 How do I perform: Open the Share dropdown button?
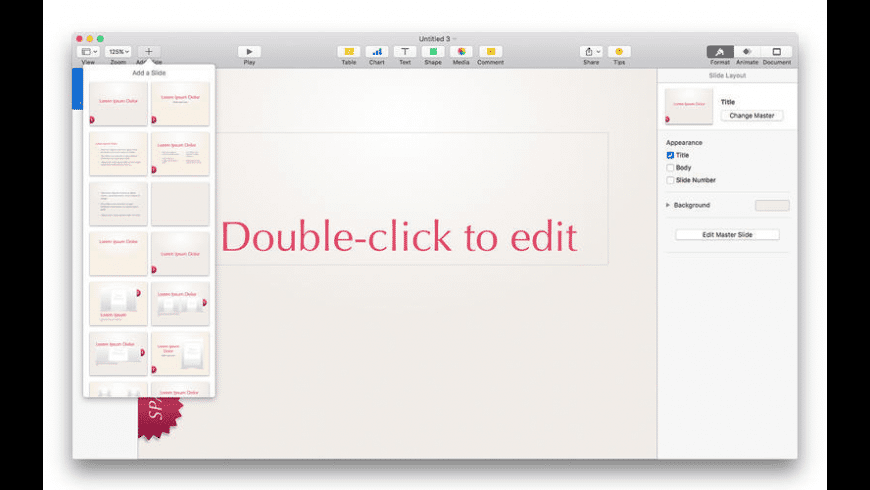pos(591,52)
